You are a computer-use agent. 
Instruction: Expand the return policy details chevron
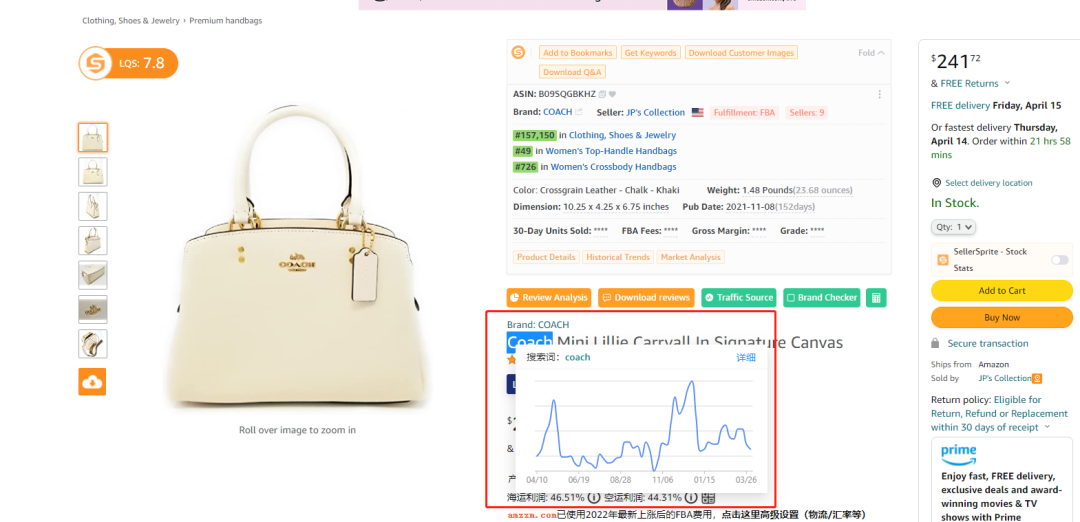(1048, 427)
